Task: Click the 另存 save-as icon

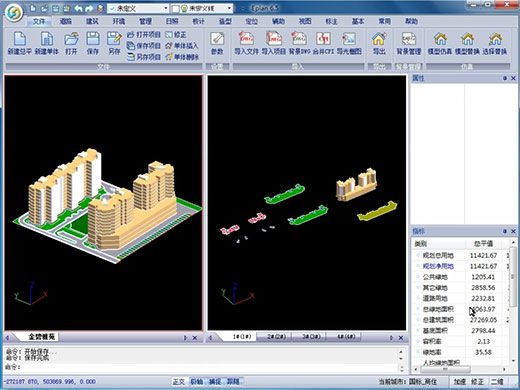Action: (x=114, y=43)
